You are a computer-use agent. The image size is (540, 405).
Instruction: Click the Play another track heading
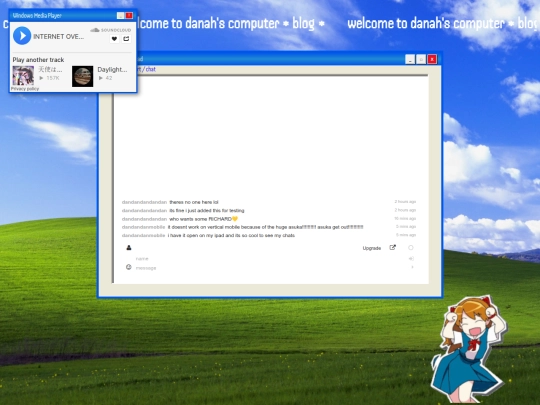(x=38, y=60)
